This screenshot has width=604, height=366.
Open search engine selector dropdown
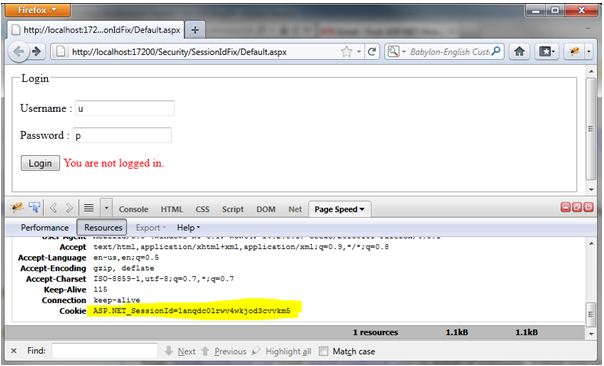pyautogui.click(x=397, y=52)
